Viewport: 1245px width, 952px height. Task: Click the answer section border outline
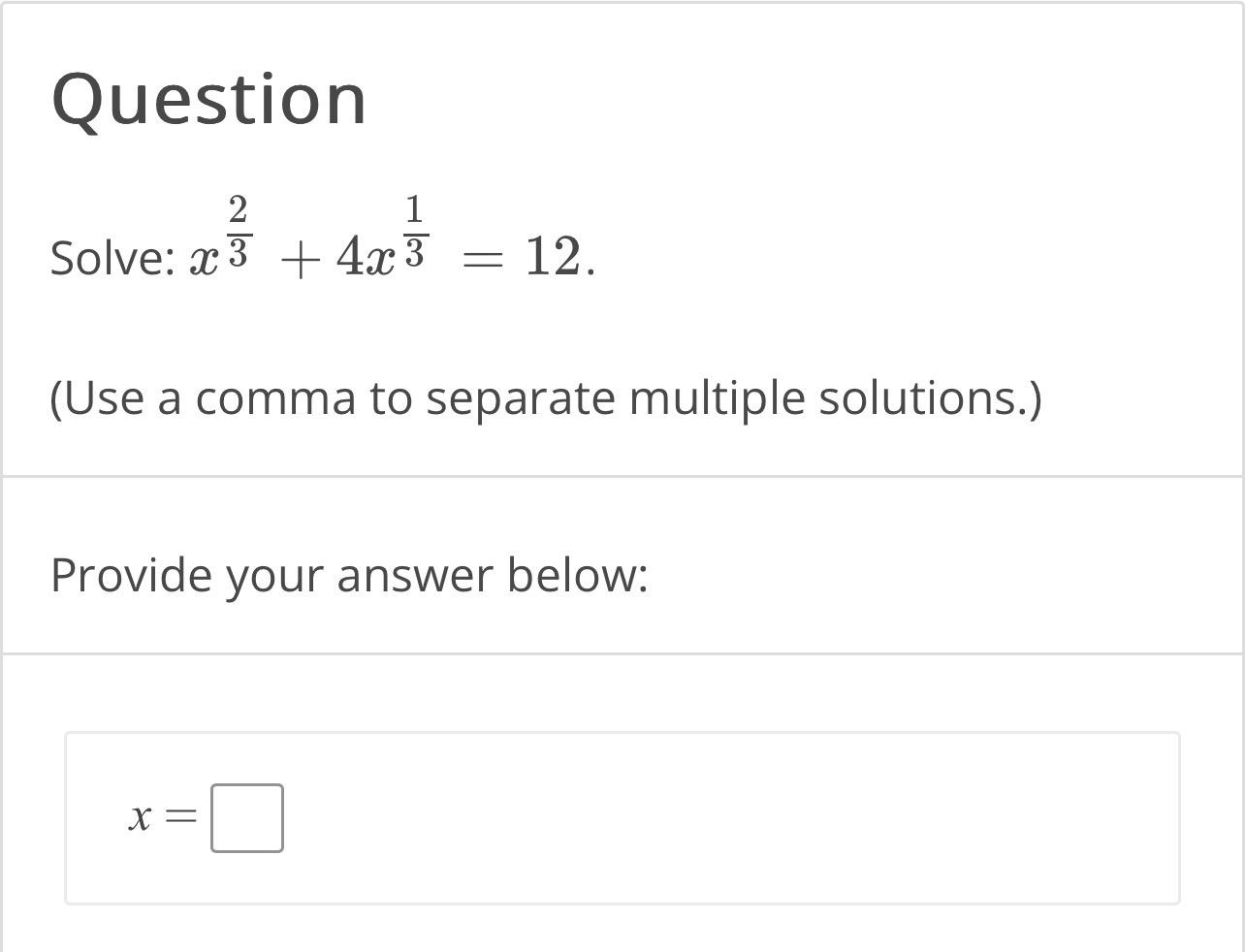[622, 735]
